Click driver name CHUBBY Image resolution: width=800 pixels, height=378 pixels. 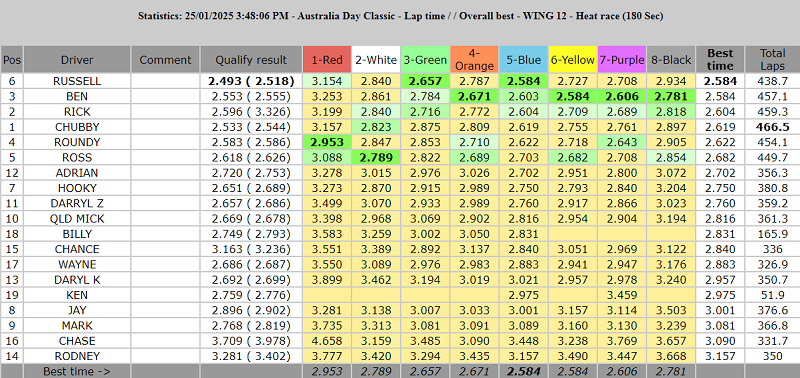coord(77,127)
